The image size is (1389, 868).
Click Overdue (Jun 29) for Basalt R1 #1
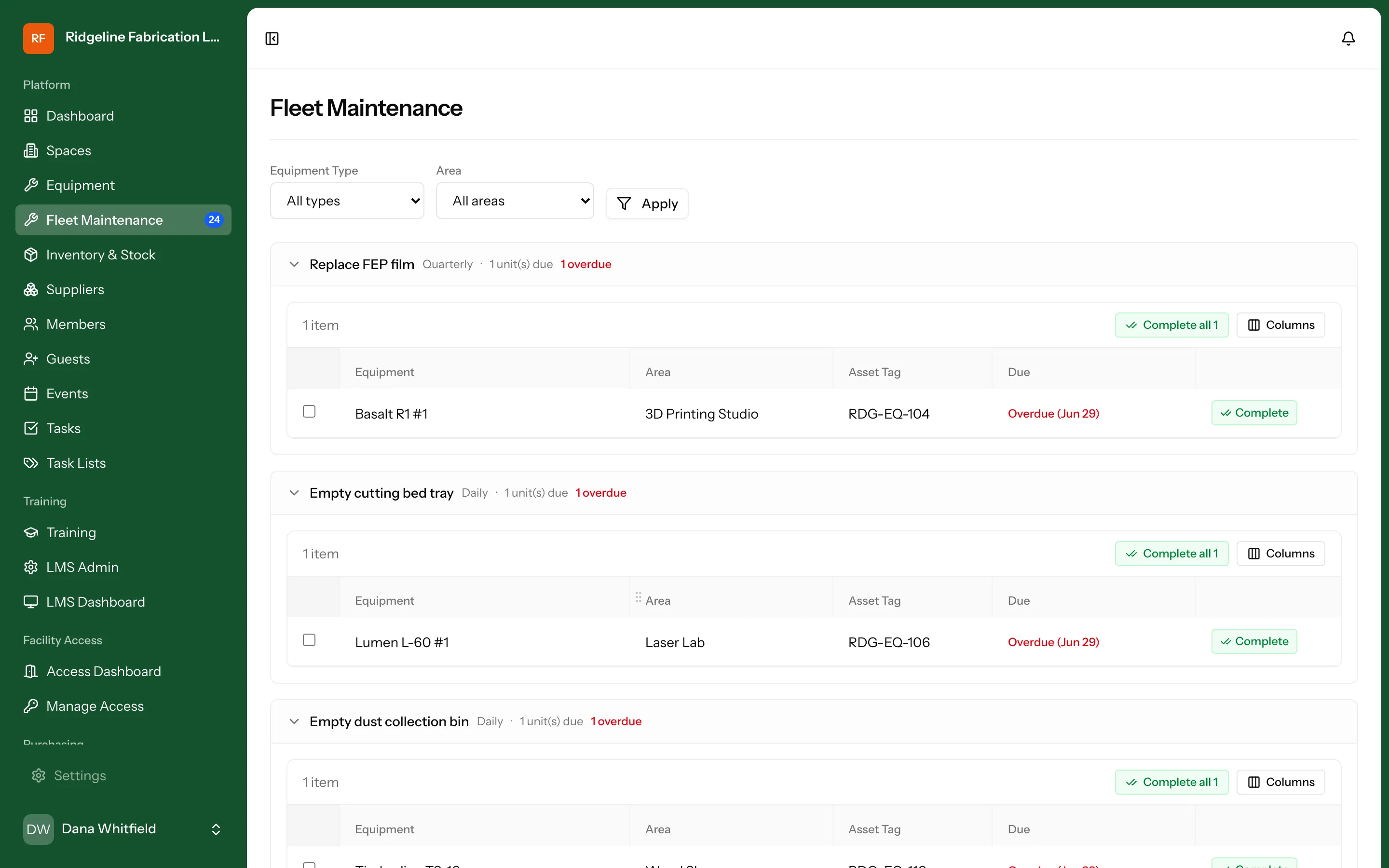1053,414
